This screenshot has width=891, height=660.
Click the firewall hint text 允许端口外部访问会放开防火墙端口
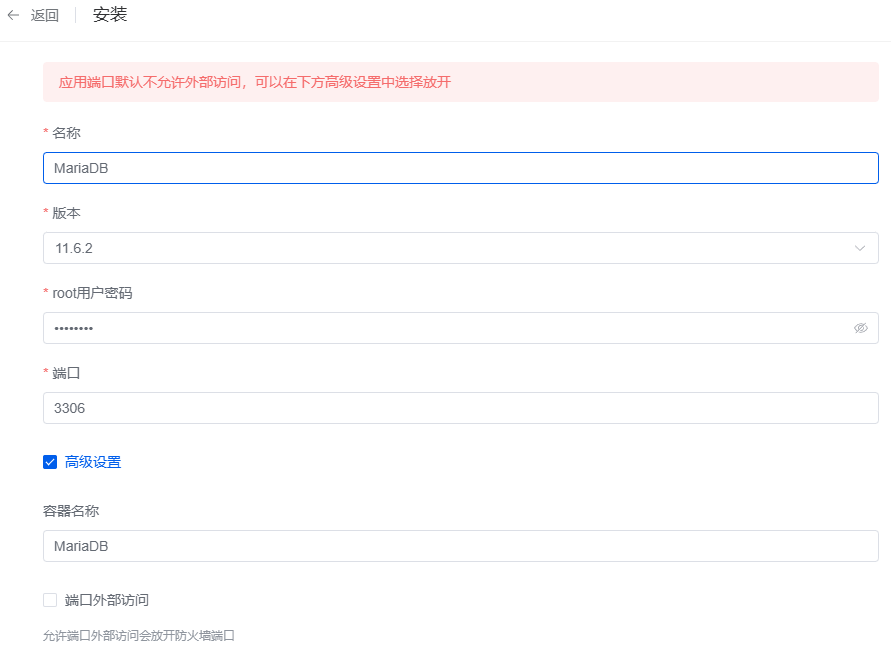139,636
